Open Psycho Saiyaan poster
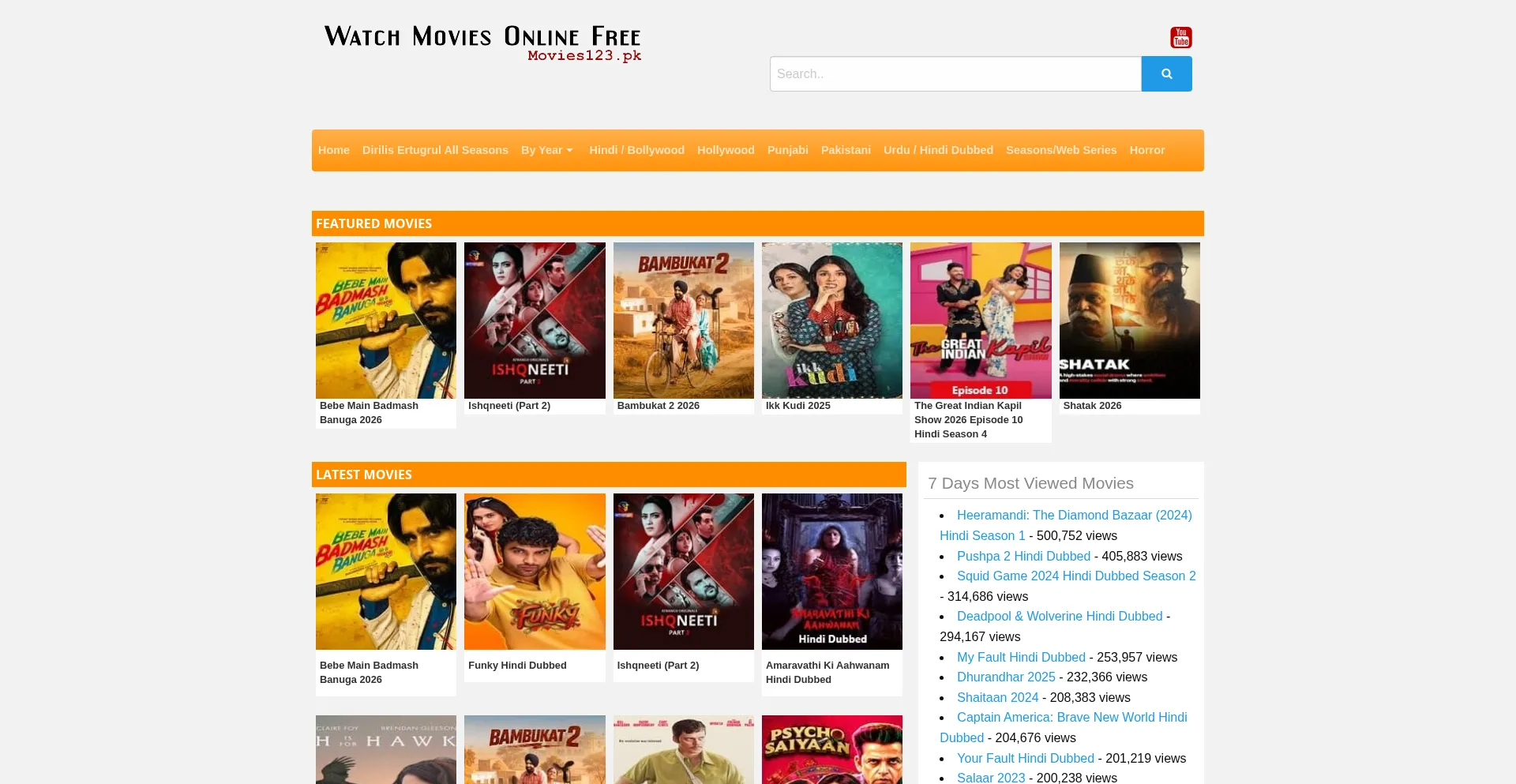This screenshot has width=1516, height=784. [832, 749]
